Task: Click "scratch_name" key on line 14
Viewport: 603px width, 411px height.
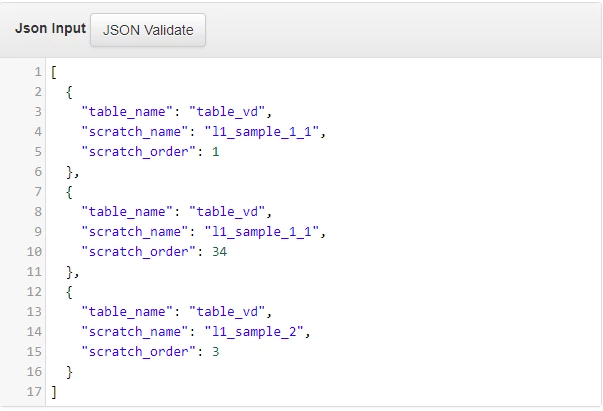Action: coord(135,332)
